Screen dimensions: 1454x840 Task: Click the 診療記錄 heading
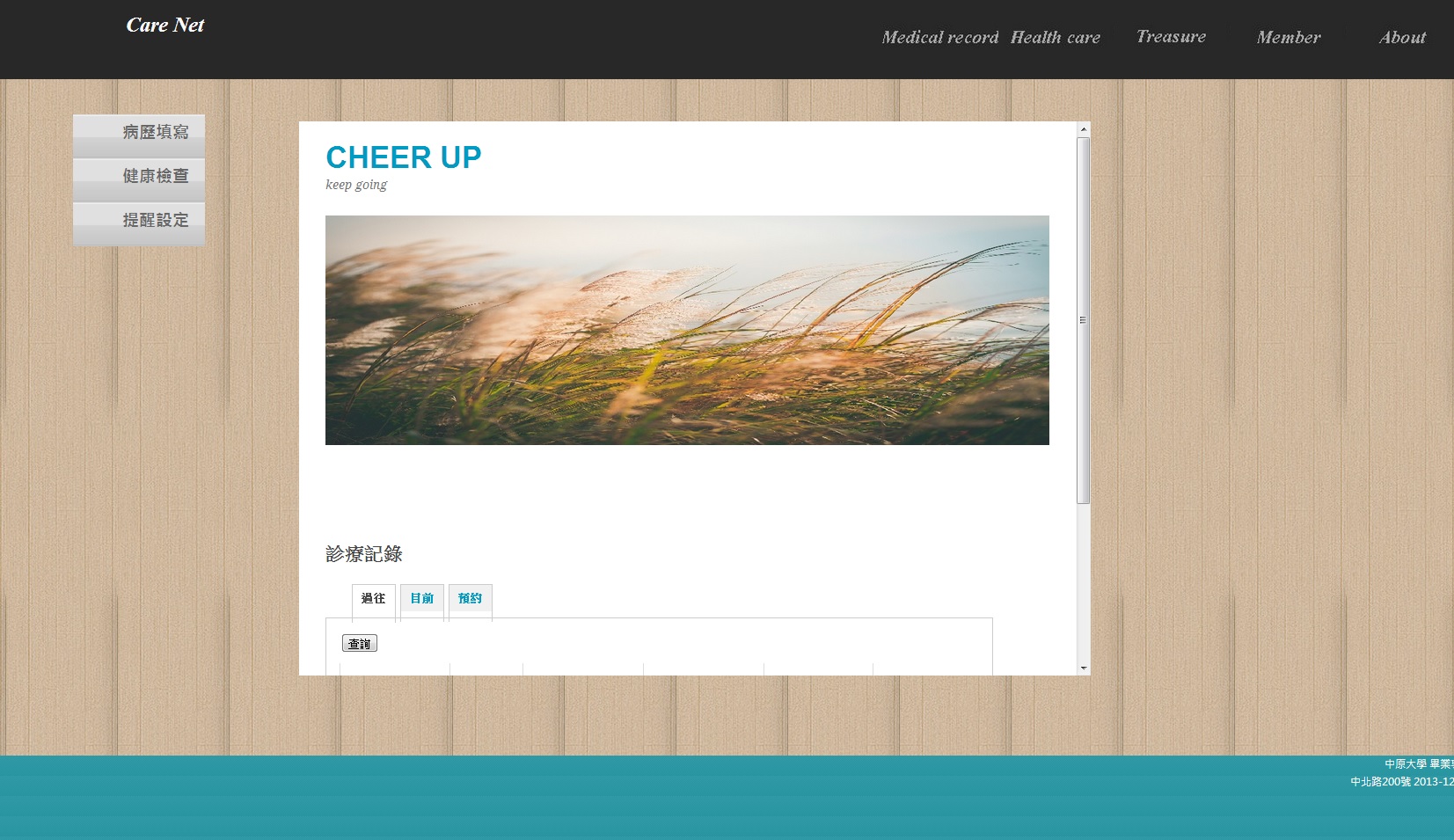pos(364,554)
